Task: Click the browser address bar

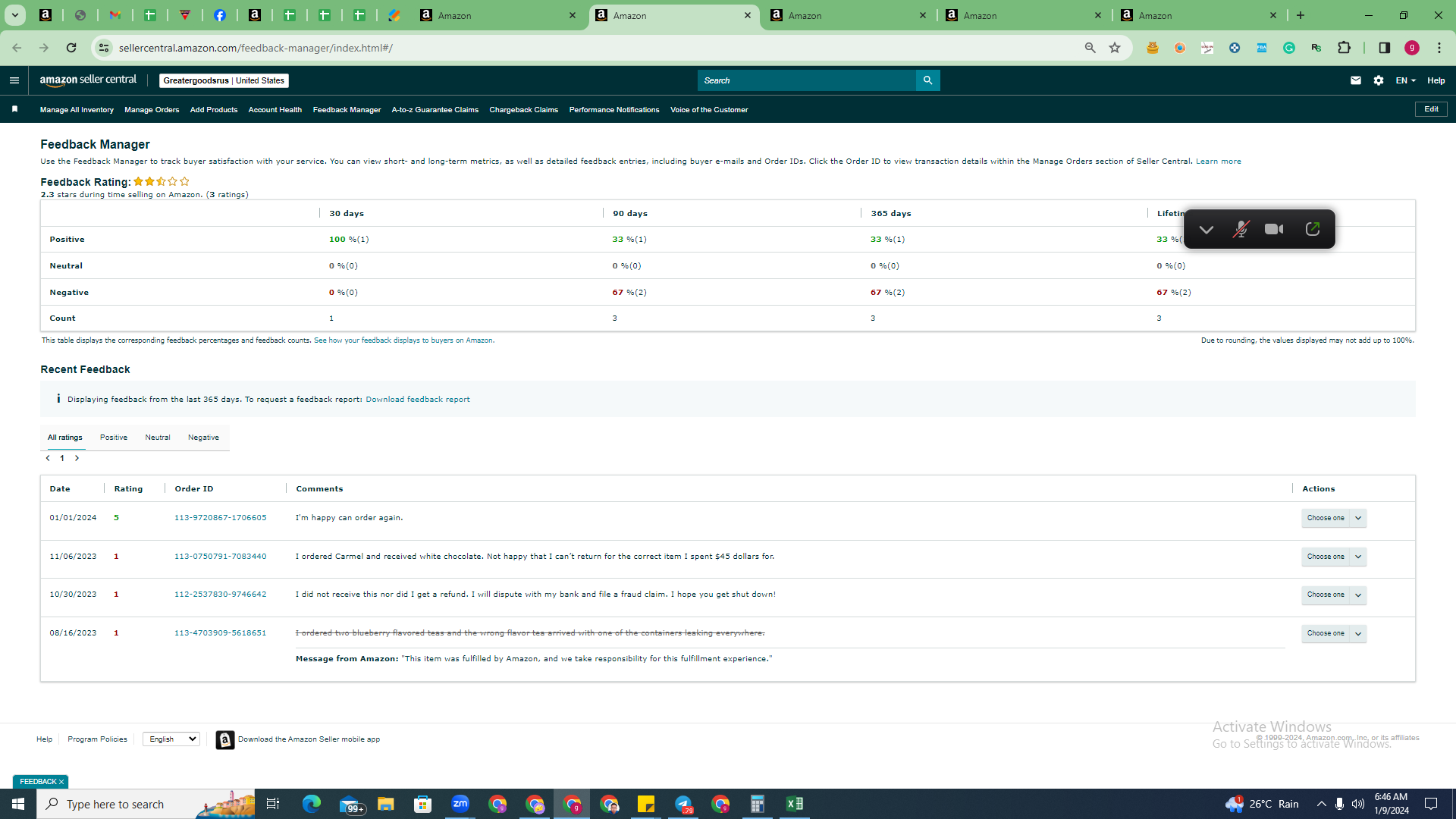Action: [x=591, y=48]
